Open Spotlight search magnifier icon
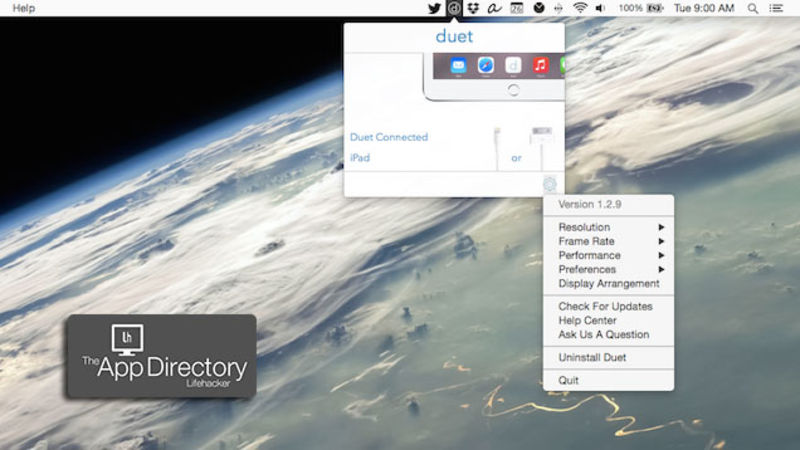 point(753,8)
